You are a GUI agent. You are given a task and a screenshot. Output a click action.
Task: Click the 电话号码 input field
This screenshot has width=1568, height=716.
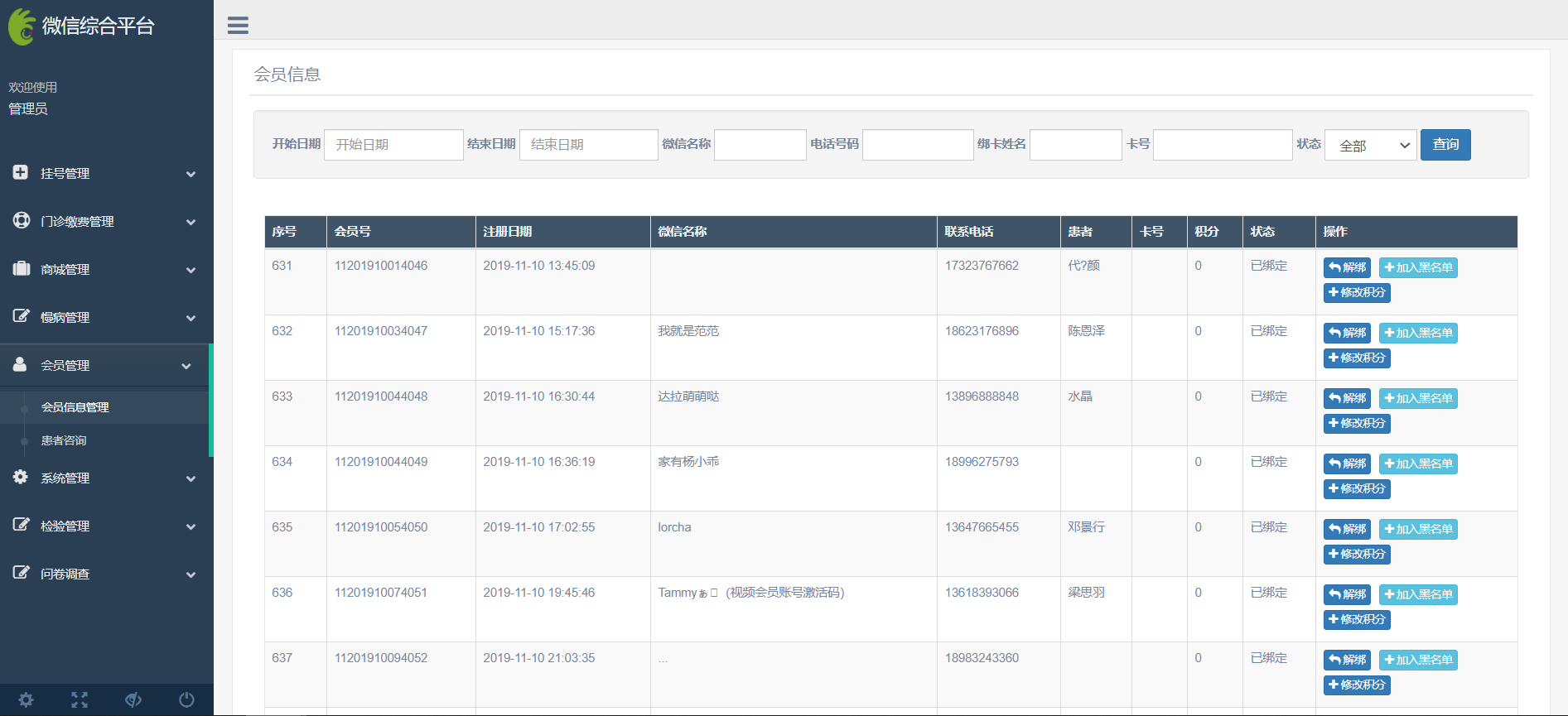click(917, 145)
